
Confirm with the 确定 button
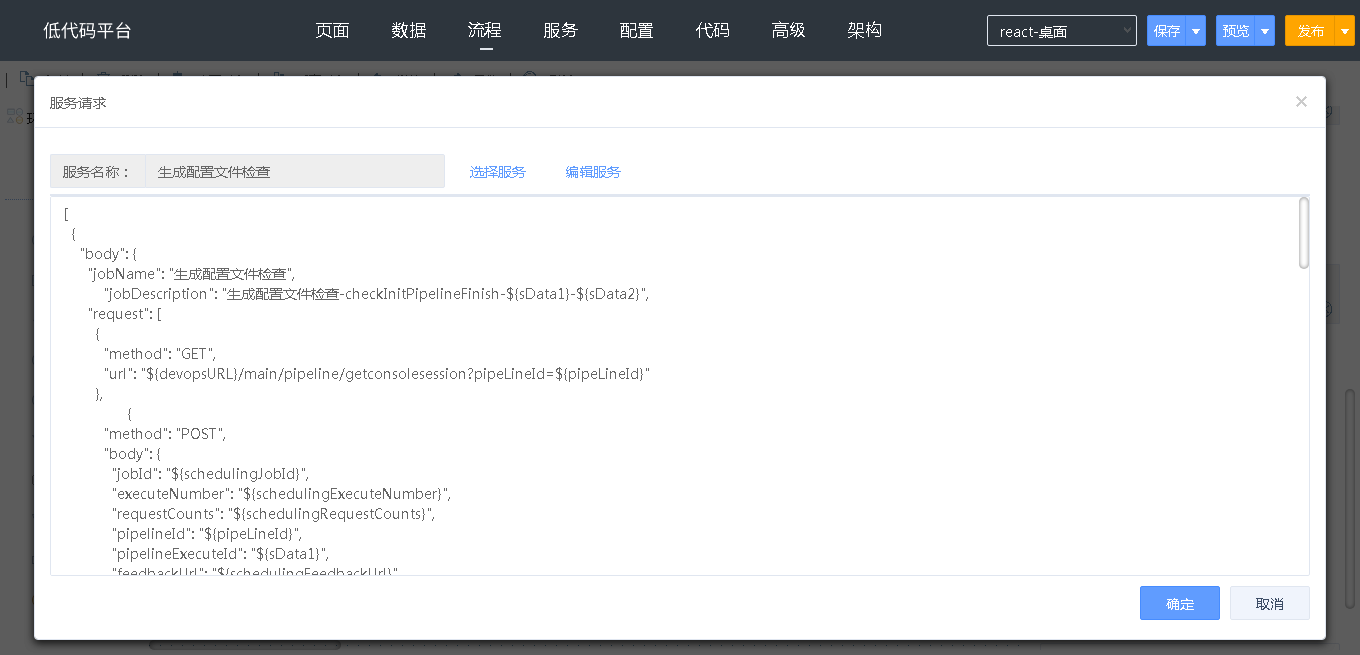tap(1180, 603)
